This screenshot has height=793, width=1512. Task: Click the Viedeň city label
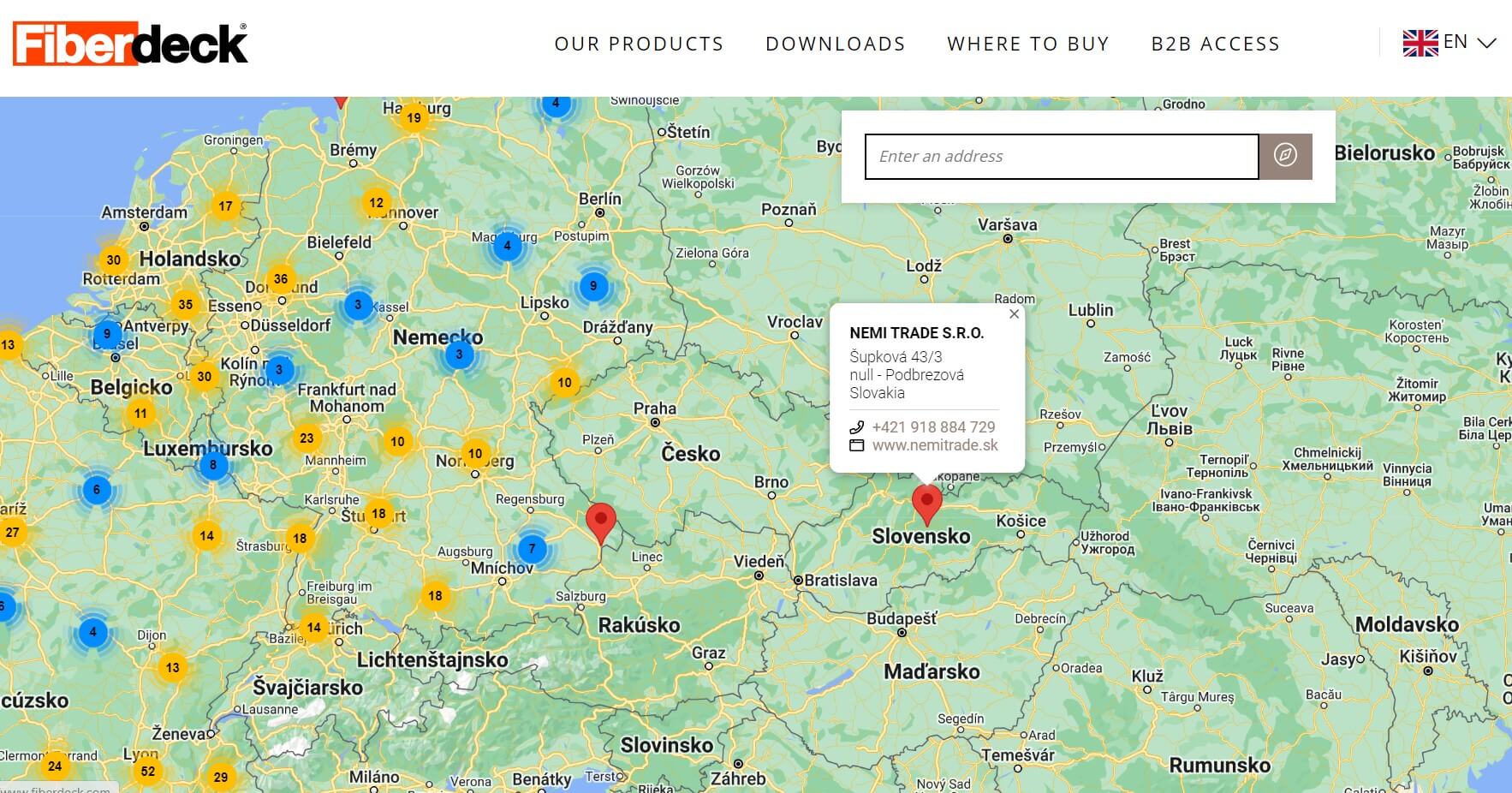tap(759, 562)
